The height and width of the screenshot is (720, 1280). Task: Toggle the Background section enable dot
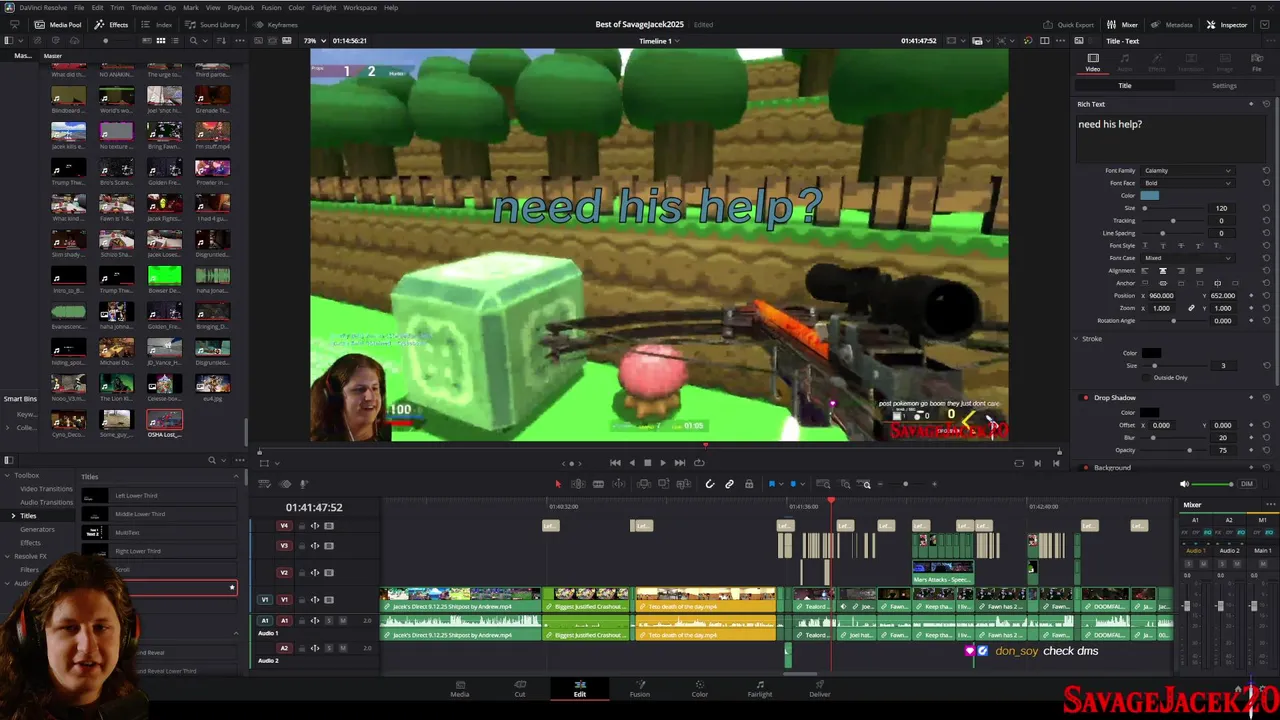click(x=1085, y=467)
